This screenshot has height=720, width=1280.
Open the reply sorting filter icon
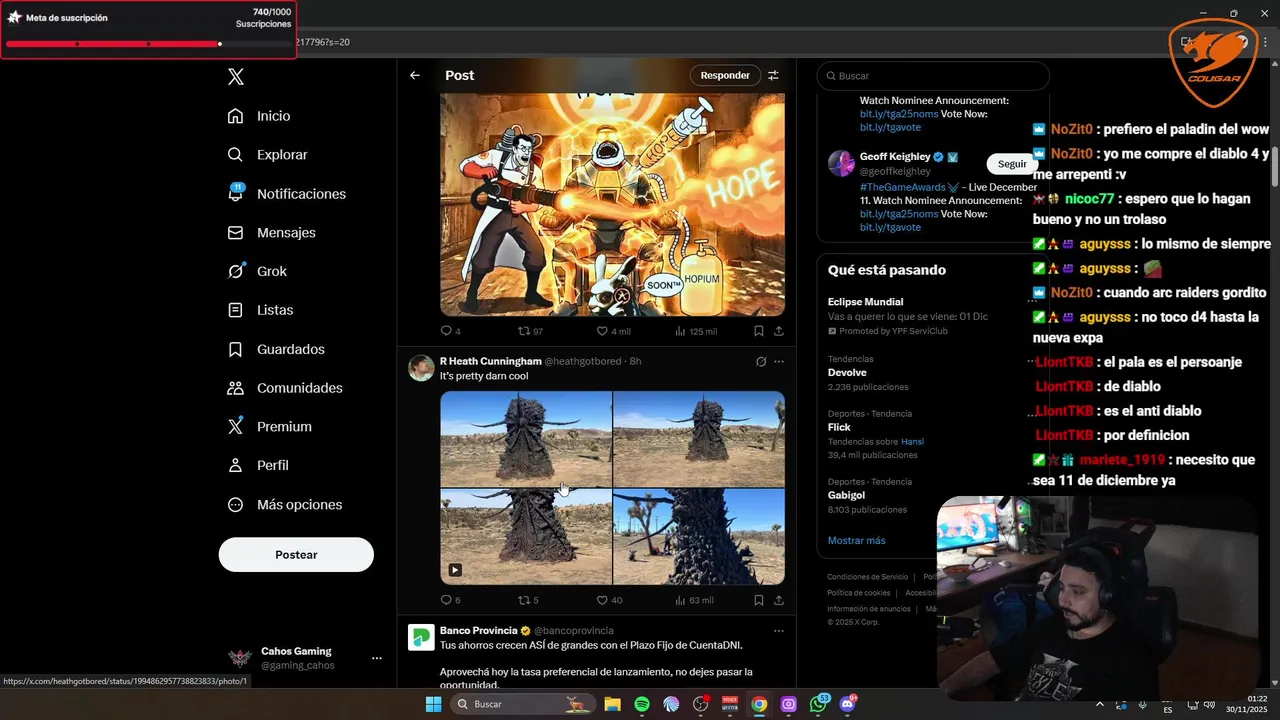[773, 75]
